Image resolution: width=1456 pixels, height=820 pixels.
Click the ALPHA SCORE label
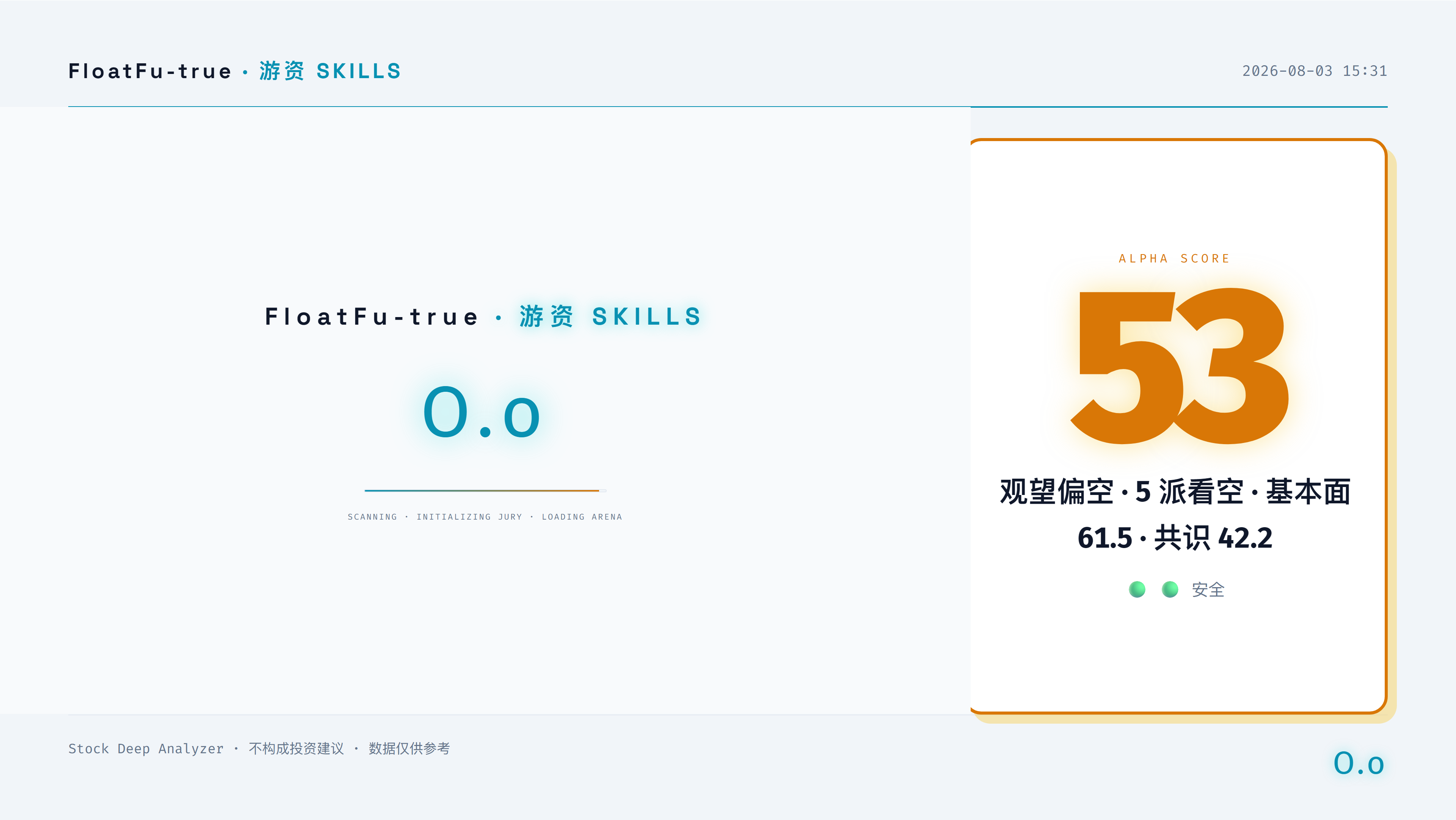point(1175,258)
